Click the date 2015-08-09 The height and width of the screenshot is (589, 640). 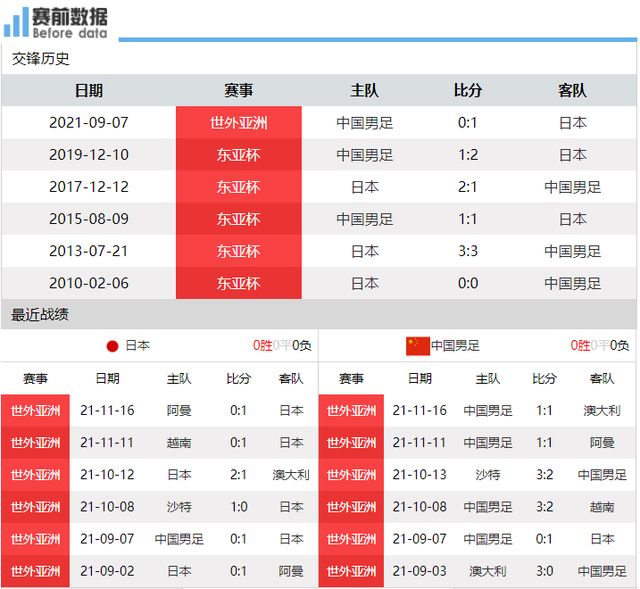(89, 219)
